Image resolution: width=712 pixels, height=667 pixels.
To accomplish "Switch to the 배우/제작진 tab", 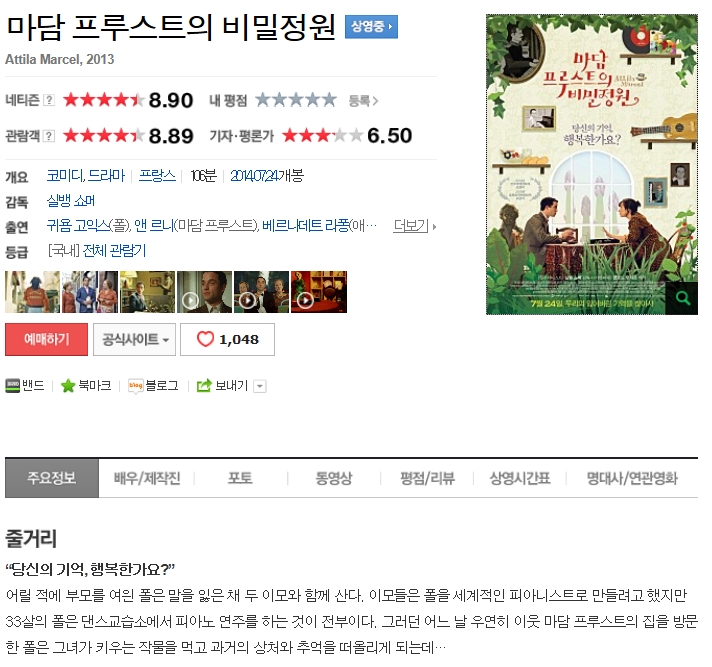I will coord(147,478).
